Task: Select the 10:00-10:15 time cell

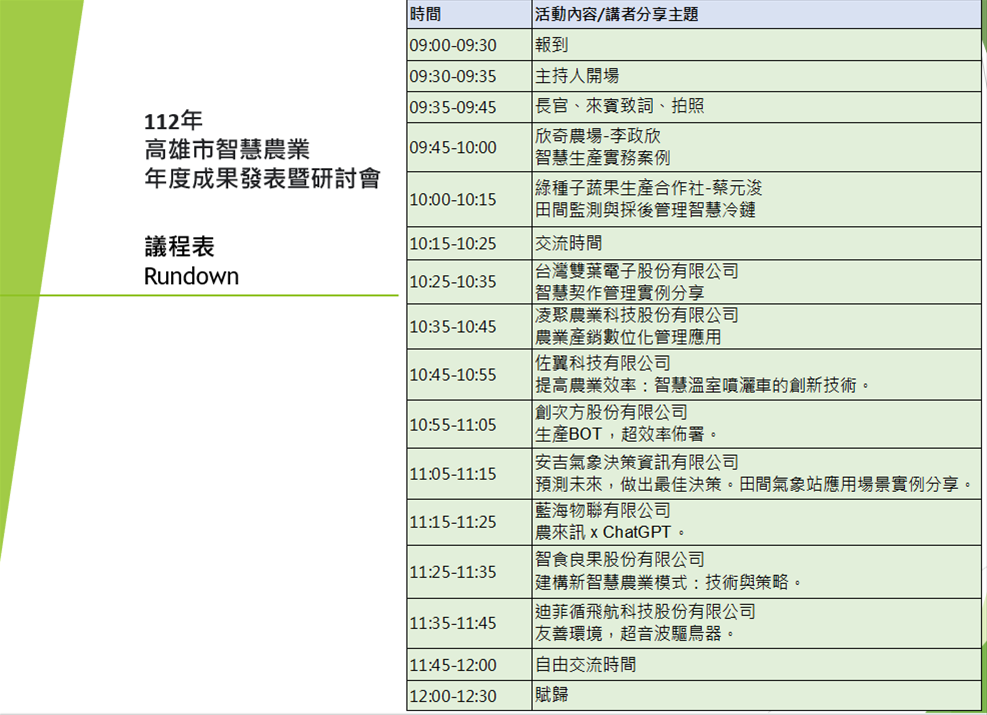Action: coord(469,199)
